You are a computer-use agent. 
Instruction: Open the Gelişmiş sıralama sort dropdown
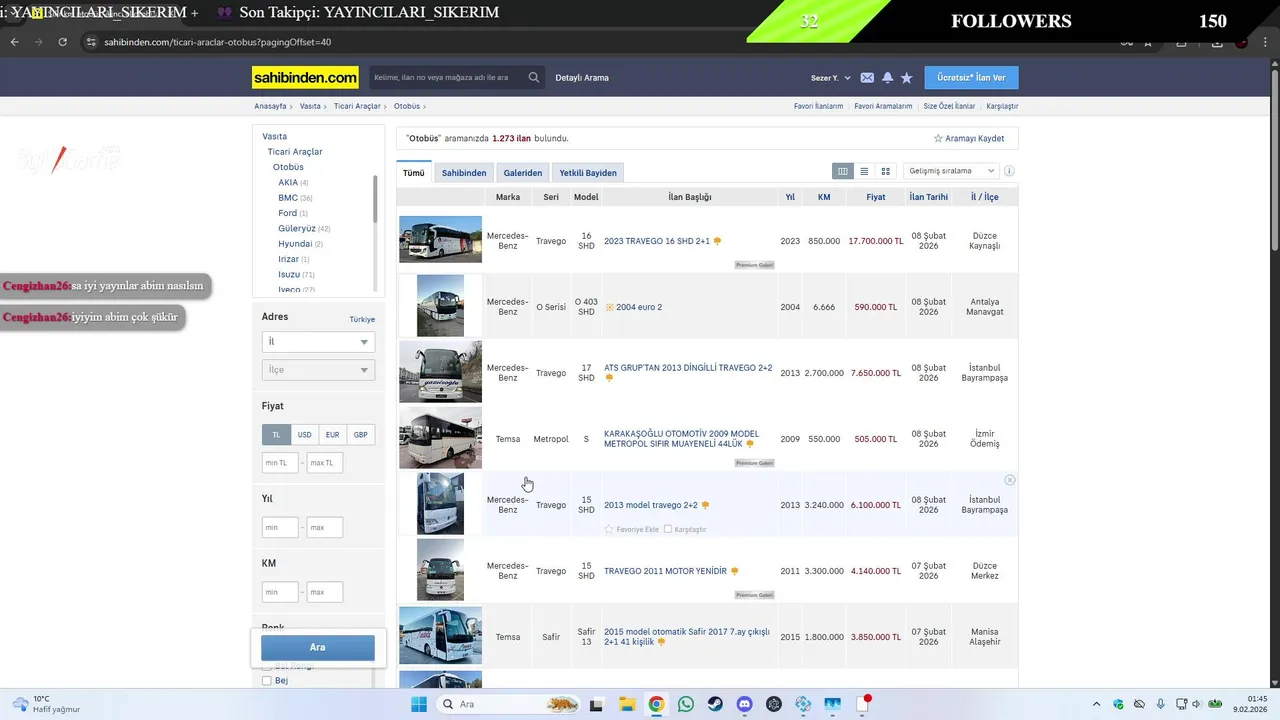(x=950, y=171)
